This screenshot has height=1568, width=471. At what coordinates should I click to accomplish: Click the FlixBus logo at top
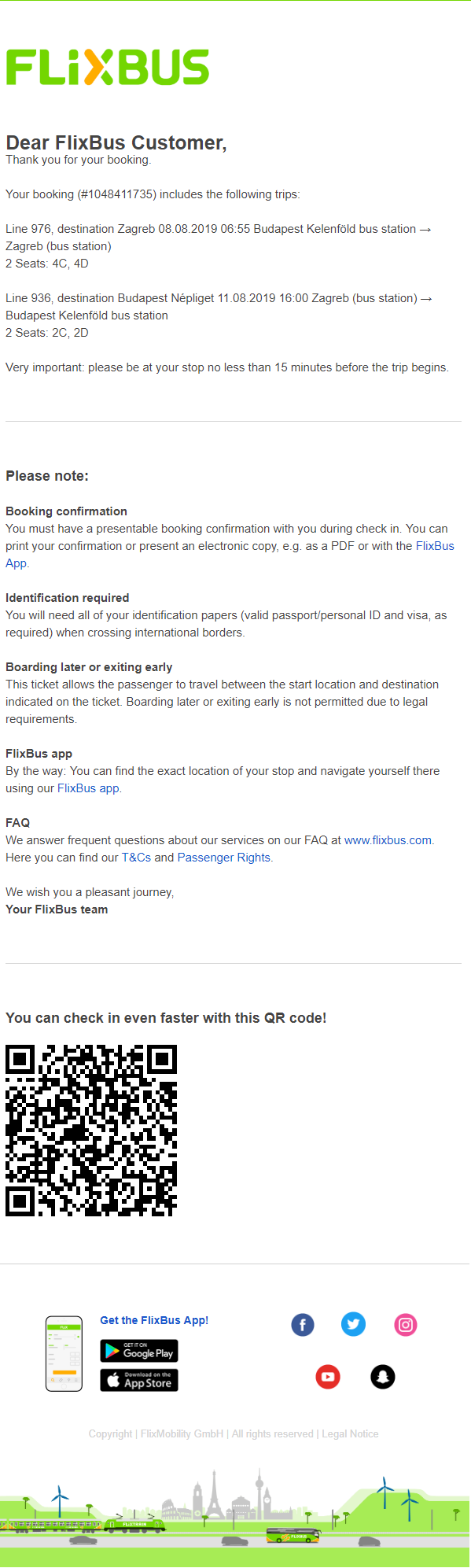click(108, 67)
